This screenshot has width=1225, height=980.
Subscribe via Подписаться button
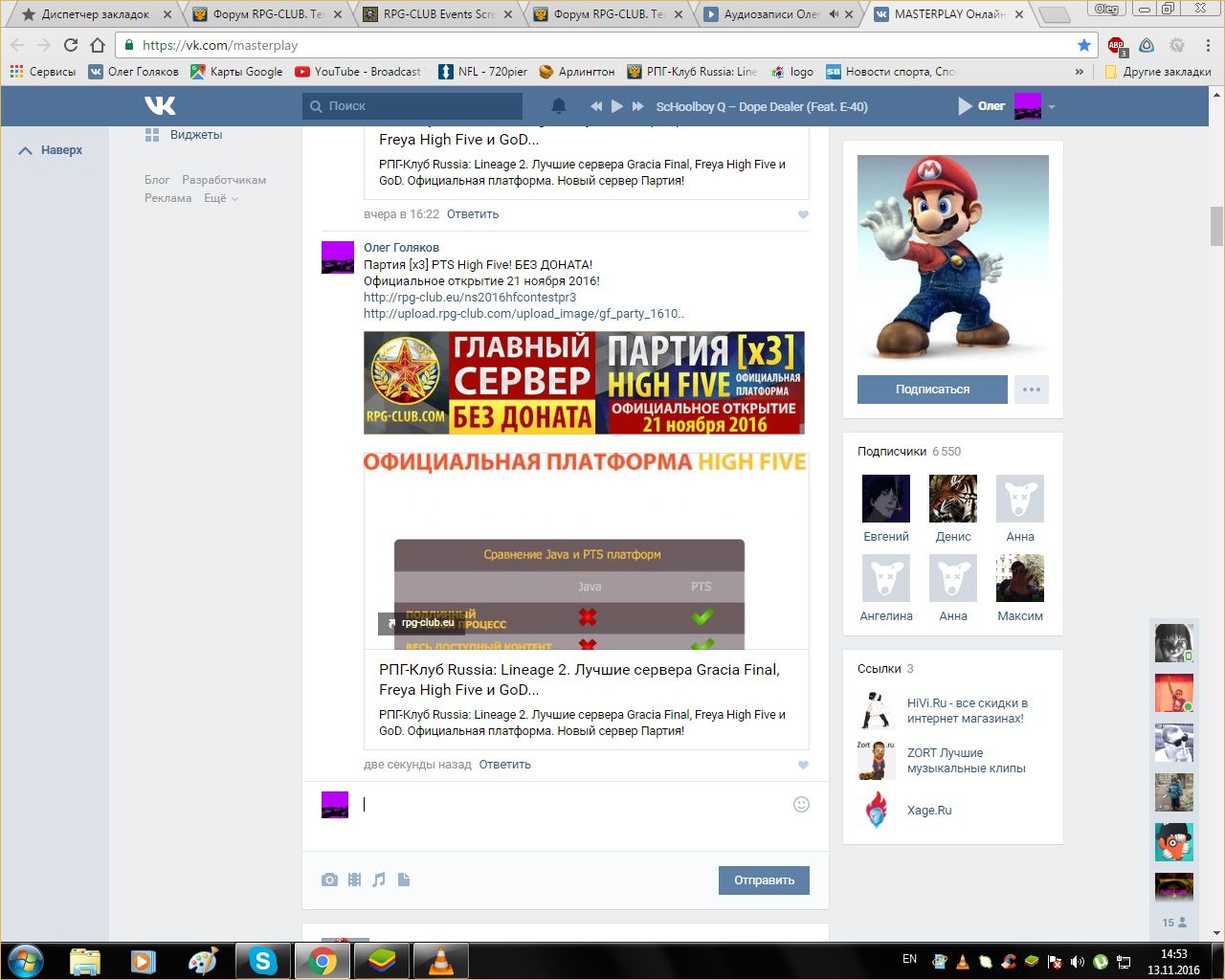click(932, 390)
